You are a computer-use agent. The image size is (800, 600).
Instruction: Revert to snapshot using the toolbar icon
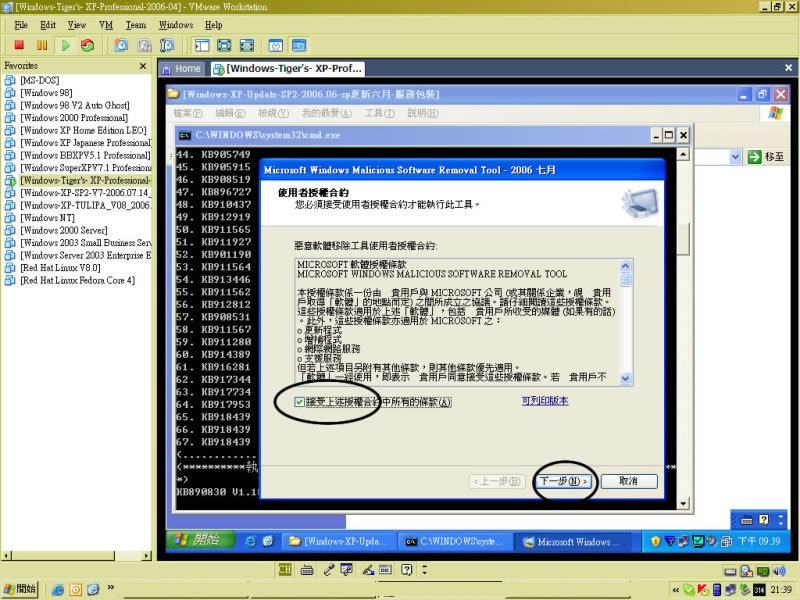click(x=144, y=45)
